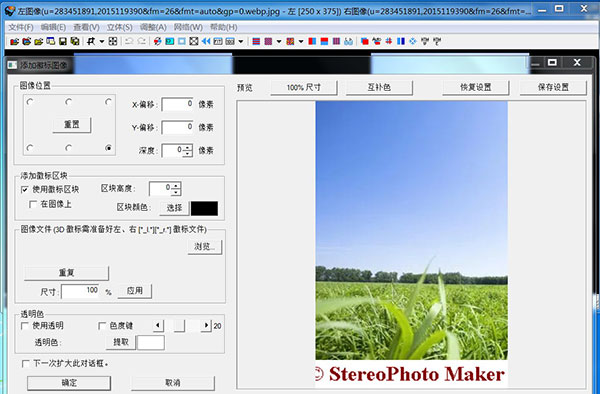Click the 3D glasses toolbar icon
Image resolution: width=600 pixels, height=394 pixels.
point(348,41)
